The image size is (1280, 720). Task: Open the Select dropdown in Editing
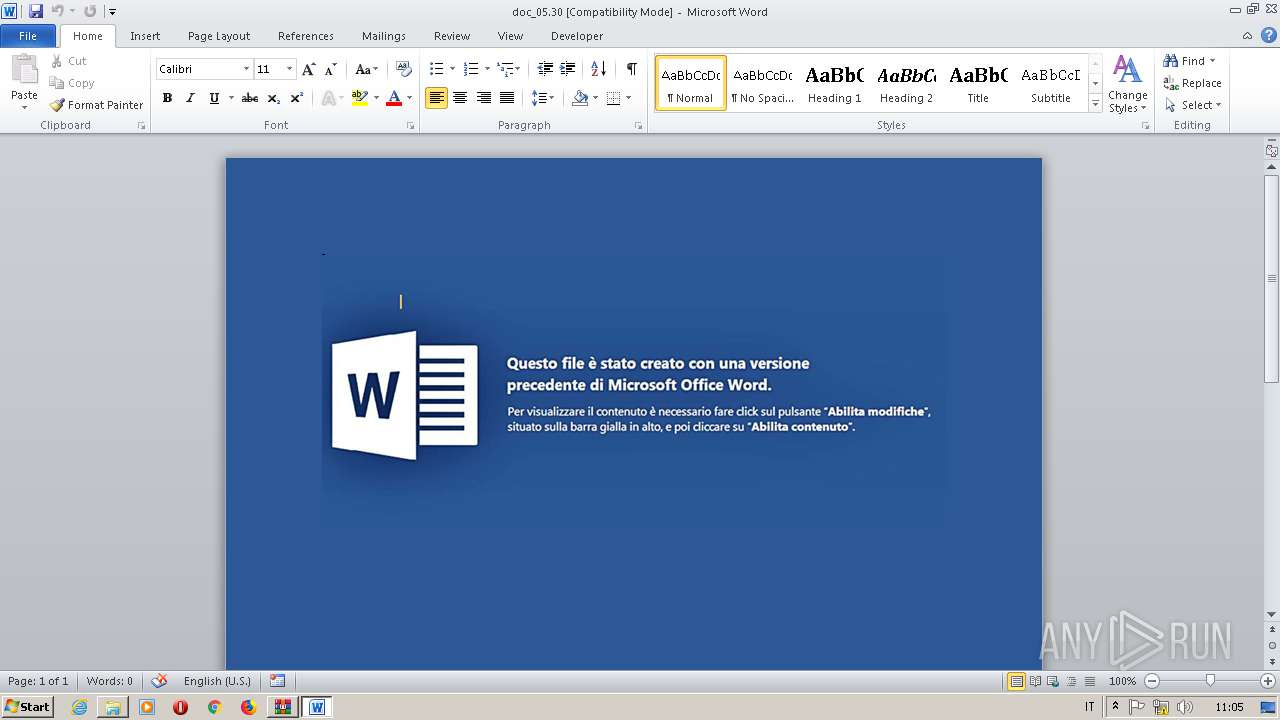[1193, 105]
